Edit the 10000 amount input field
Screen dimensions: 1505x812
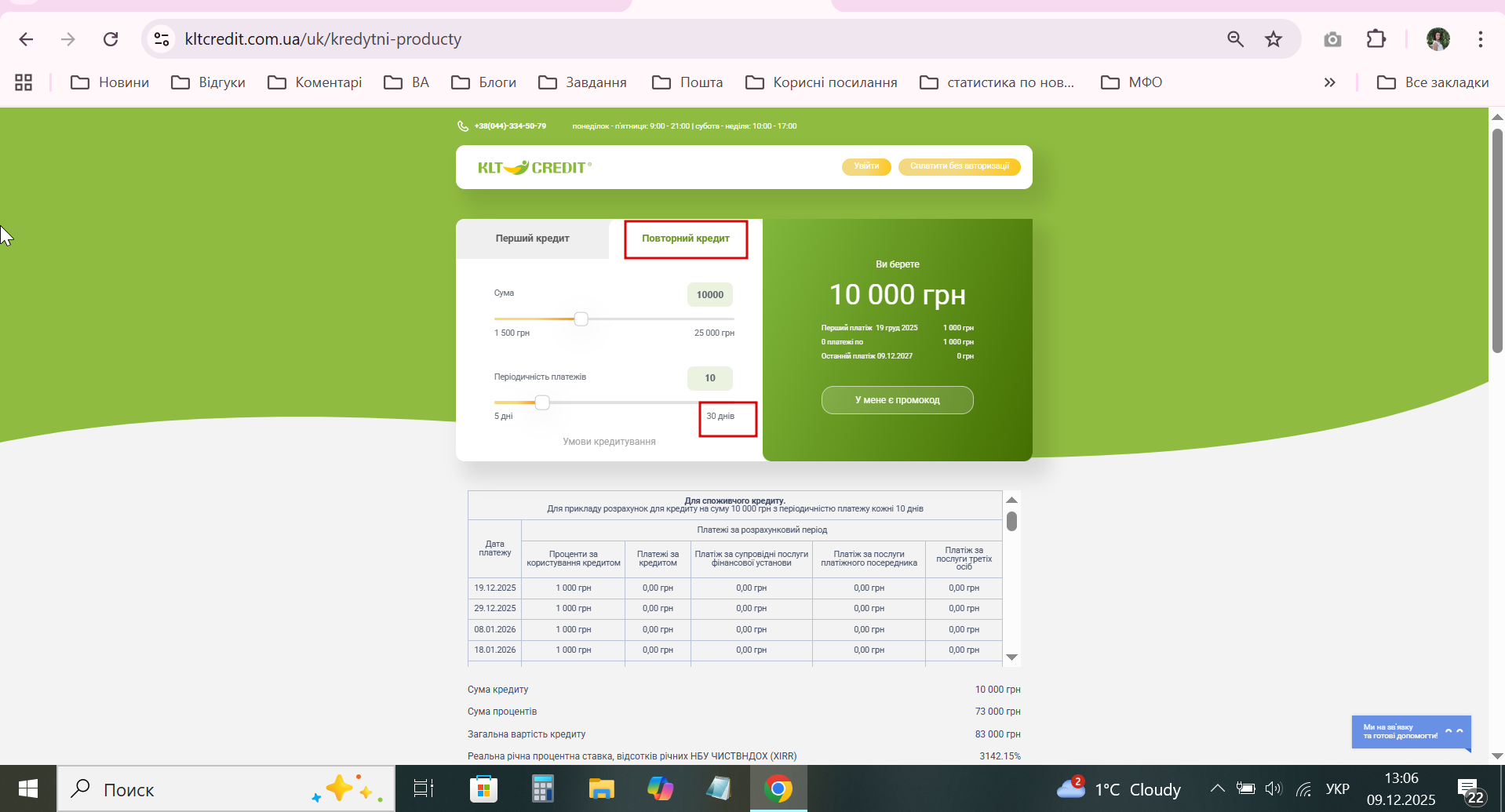click(710, 295)
